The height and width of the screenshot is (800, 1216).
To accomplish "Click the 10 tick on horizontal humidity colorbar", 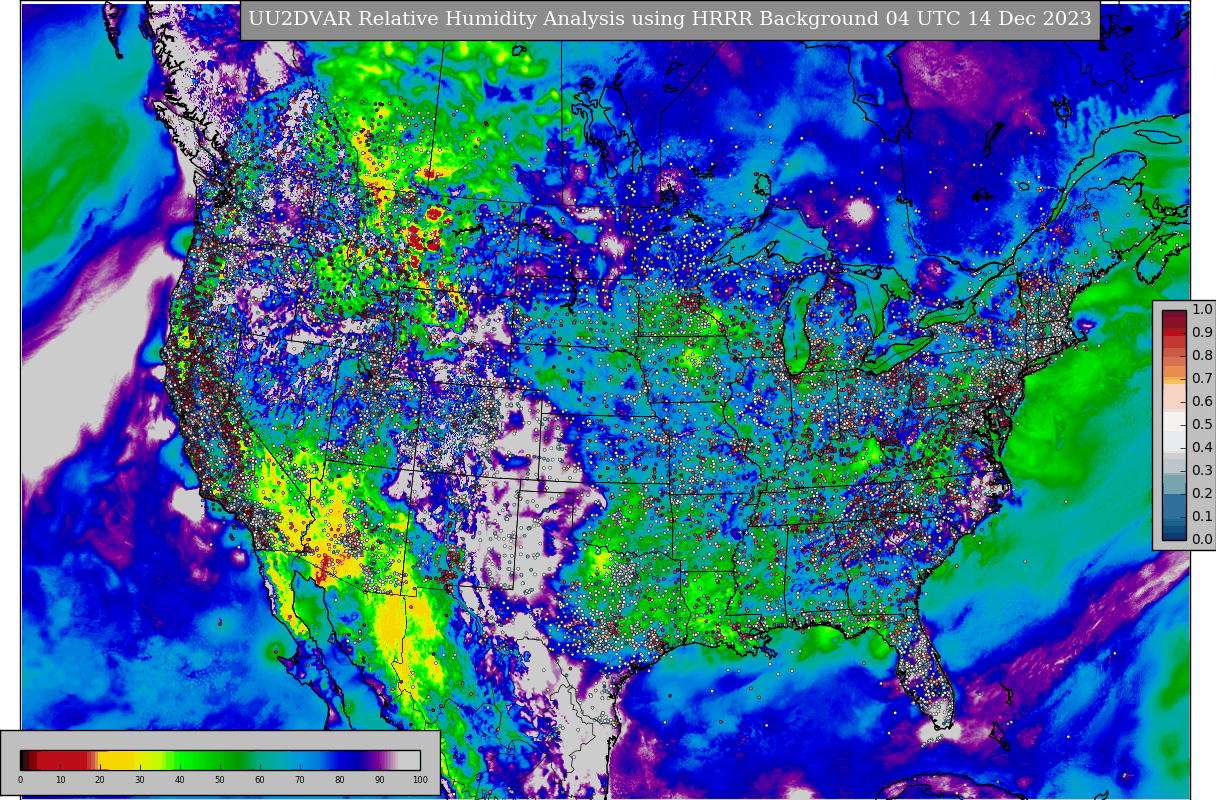I will click(x=60, y=780).
